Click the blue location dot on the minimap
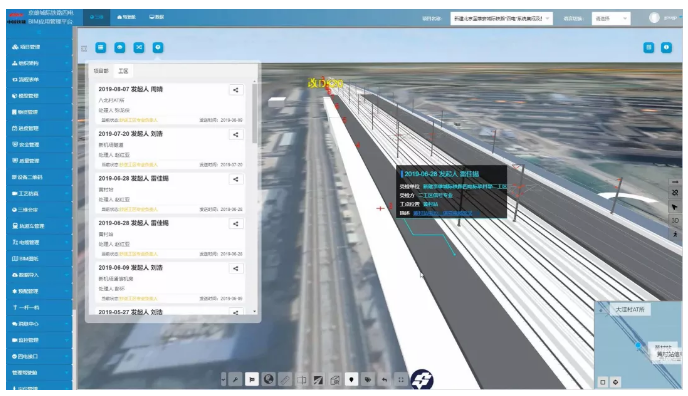 point(638,346)
